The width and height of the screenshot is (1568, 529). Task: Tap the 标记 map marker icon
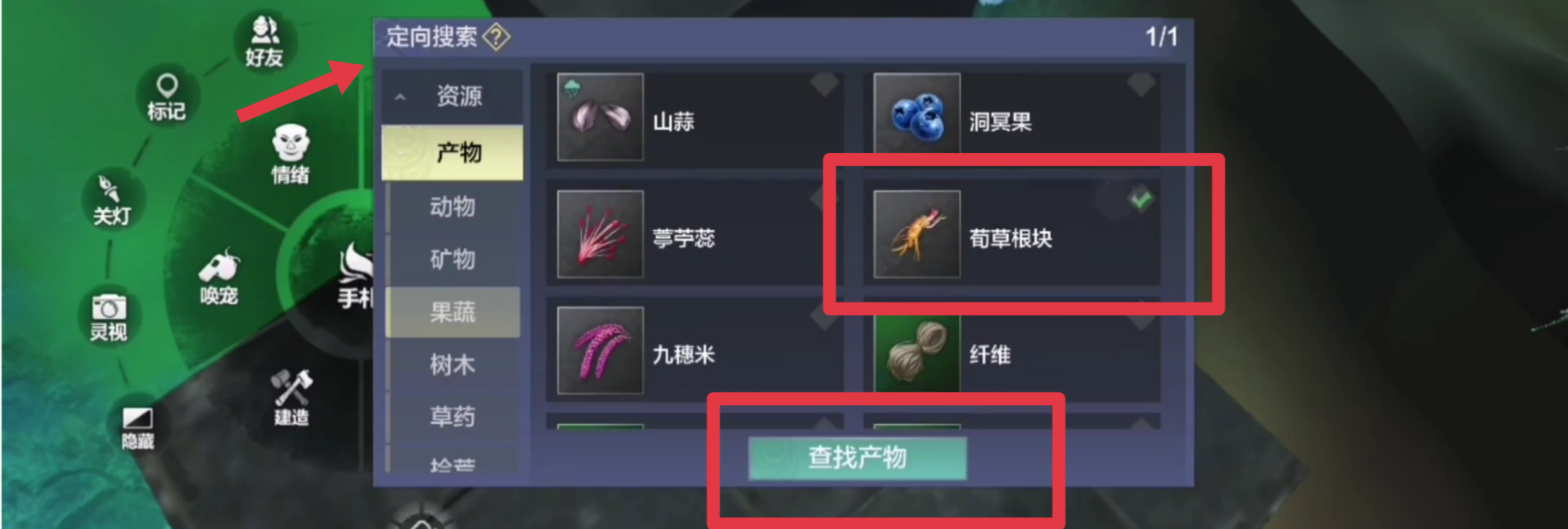click(x=167, y=97)
